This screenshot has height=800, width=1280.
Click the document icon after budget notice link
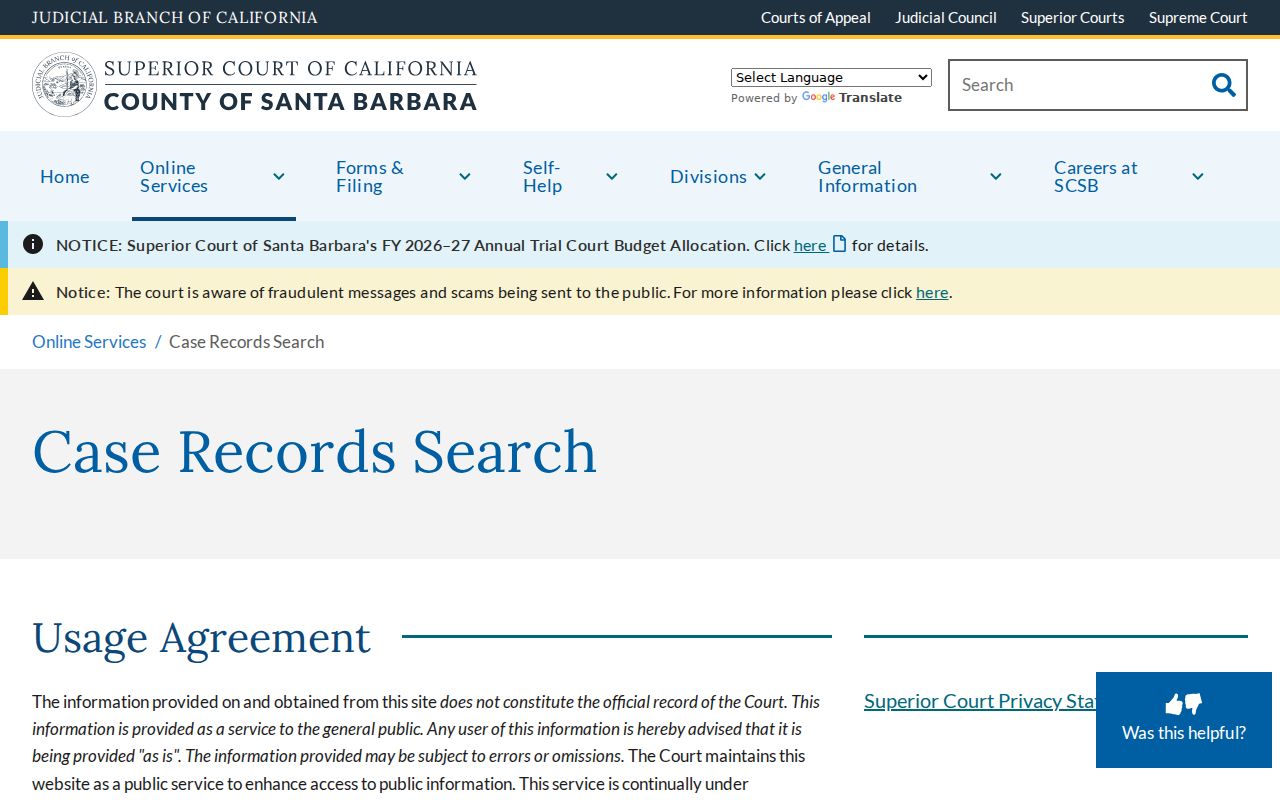840,244
